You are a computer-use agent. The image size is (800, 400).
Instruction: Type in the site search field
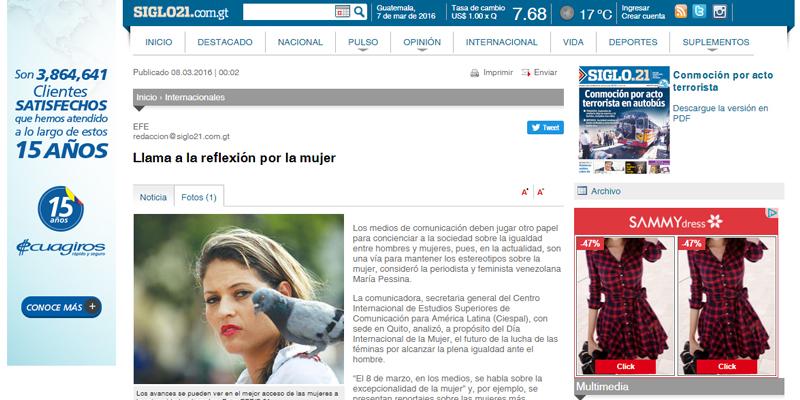tap(288, 12)
